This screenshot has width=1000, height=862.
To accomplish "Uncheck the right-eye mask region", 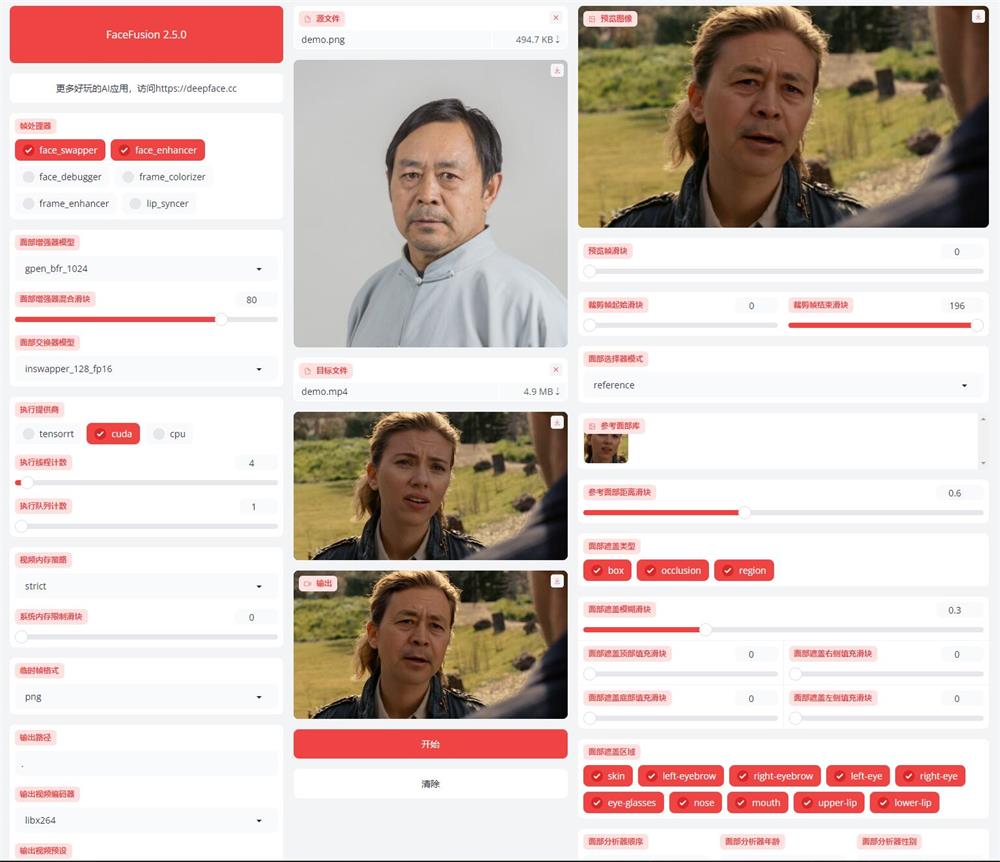I will click(930, 776).
